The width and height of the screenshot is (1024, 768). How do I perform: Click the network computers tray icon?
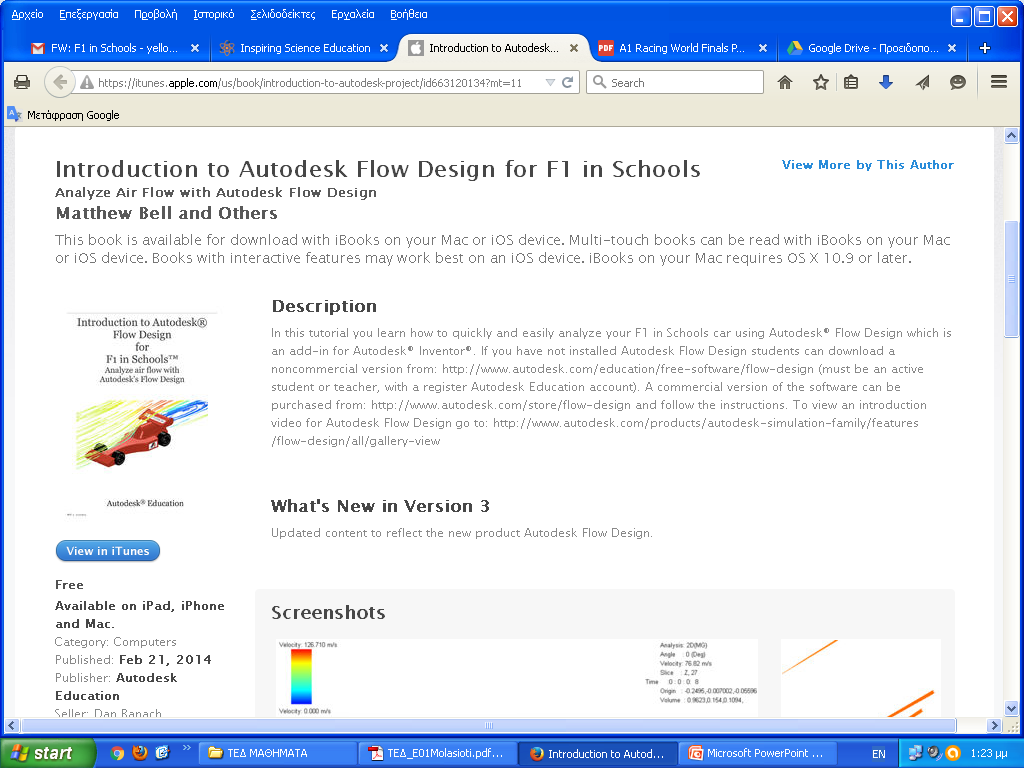tap(915, 753)
